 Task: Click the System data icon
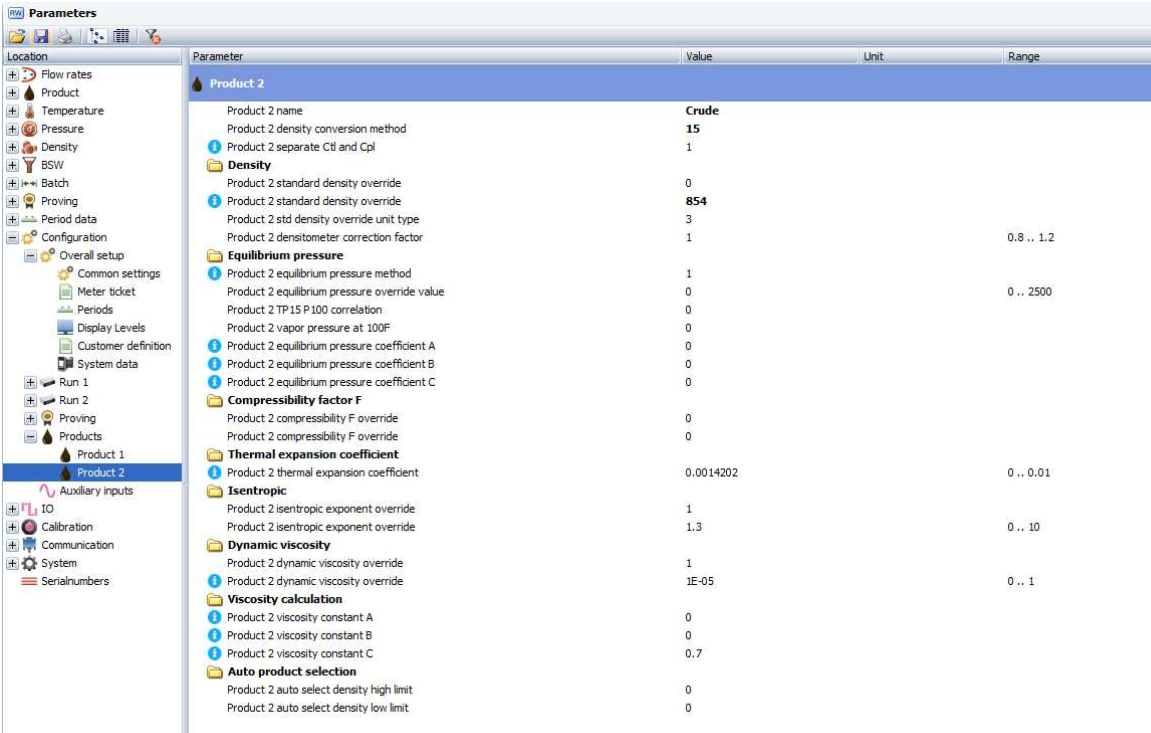point(65,364)
